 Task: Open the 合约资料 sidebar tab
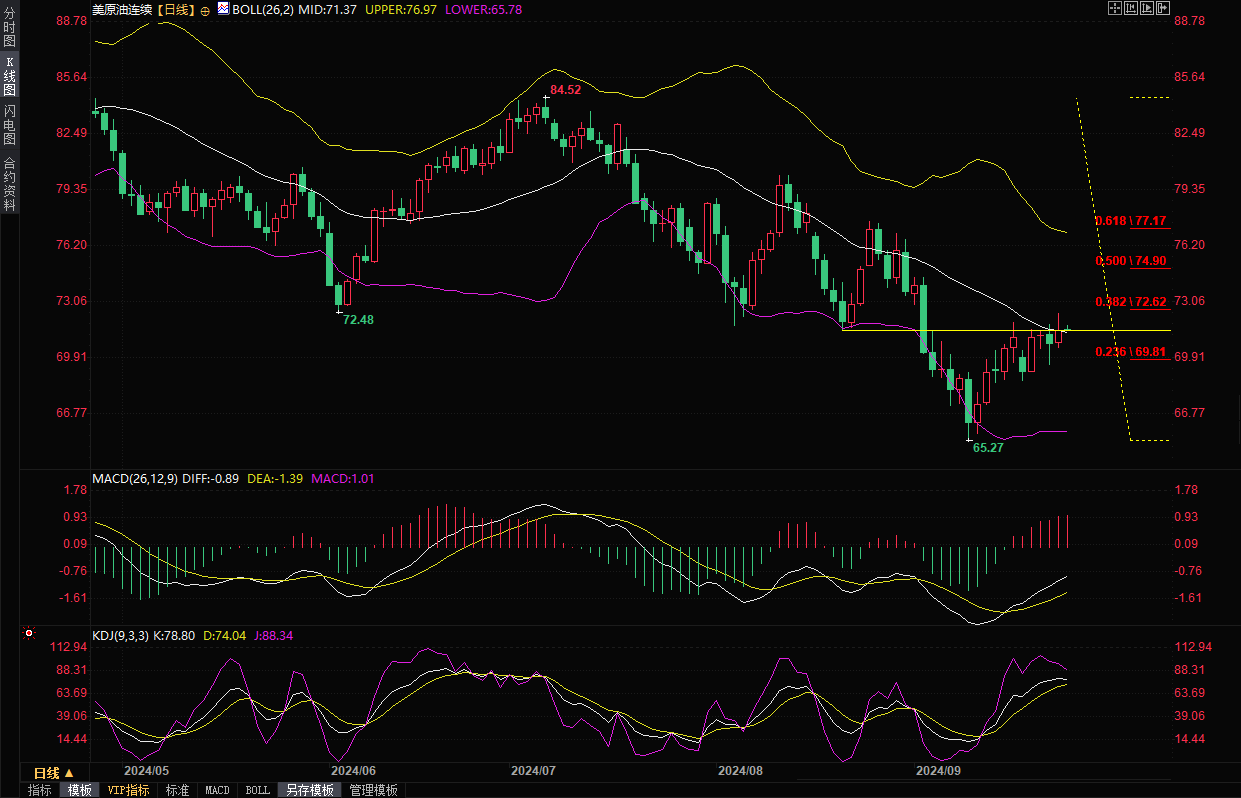[x=9, y=183]
